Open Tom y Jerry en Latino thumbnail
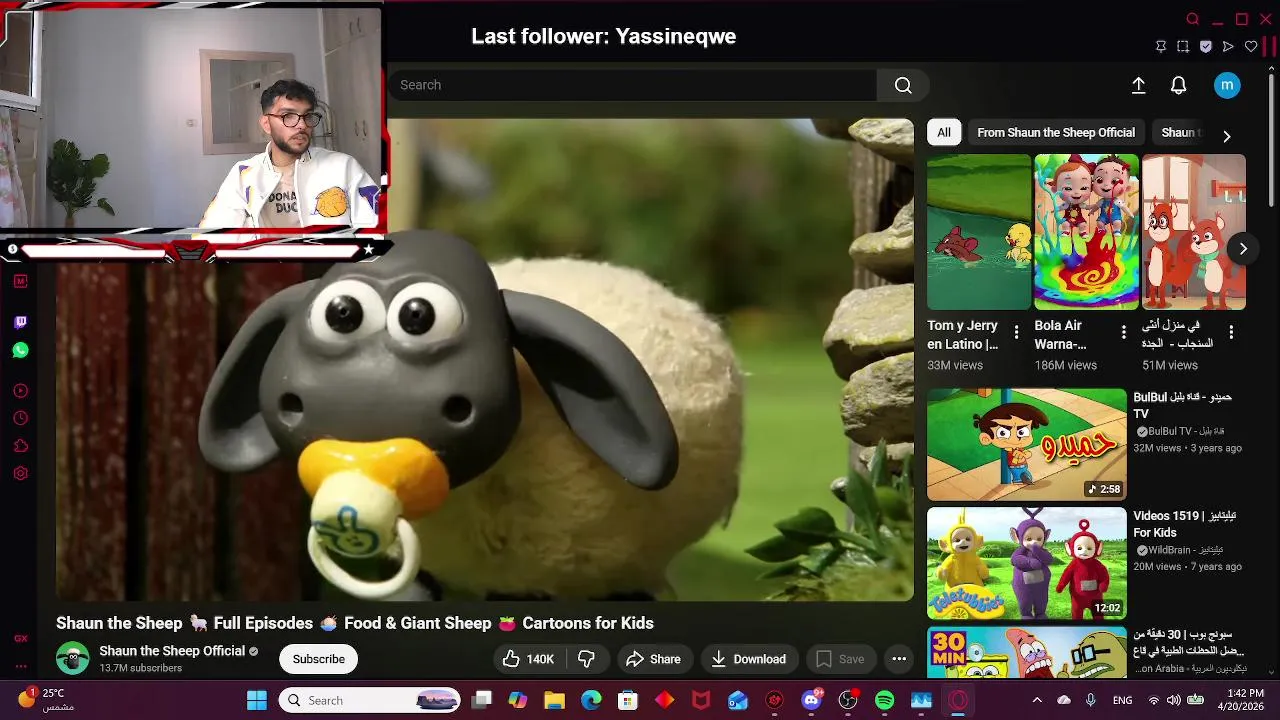Image resolution: width=1280 pixels, height=720 pixels. [x=978, y=232]
